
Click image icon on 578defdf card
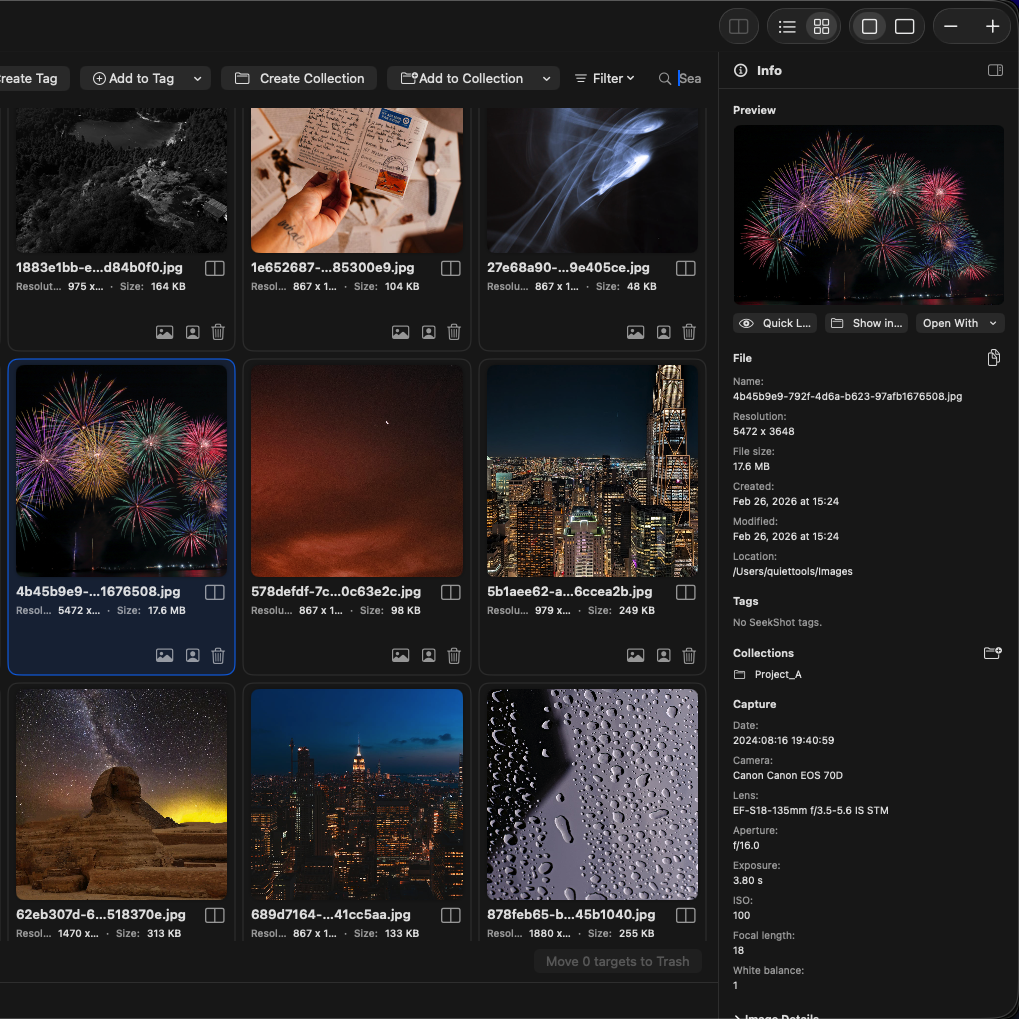click(x=400, y=655)
